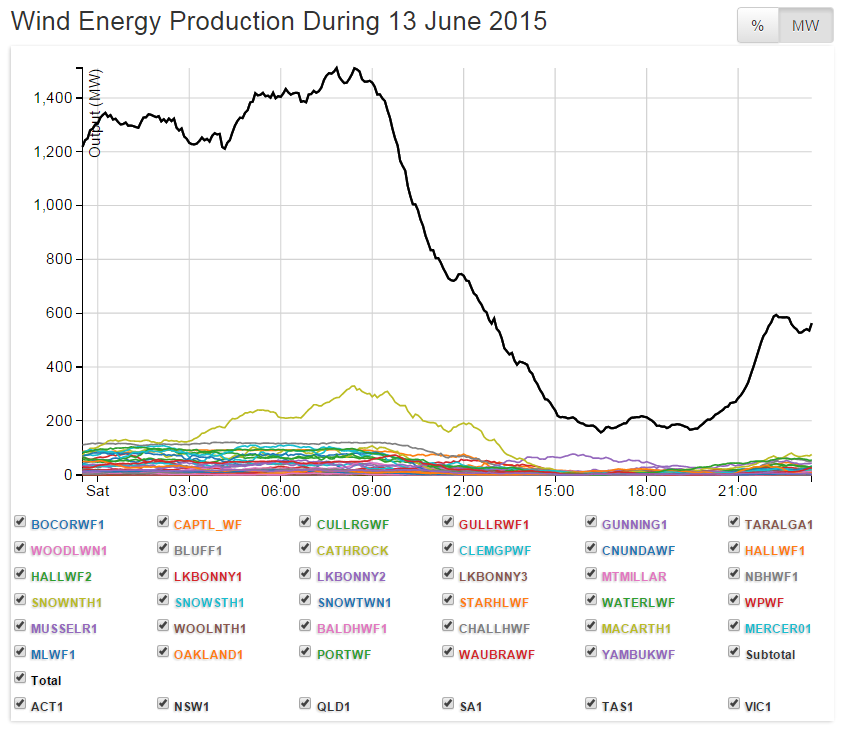Disable the SA1 region checkbox
This screenshot has width=843, height=731.
pyautogui.click(x=449, y=705)
